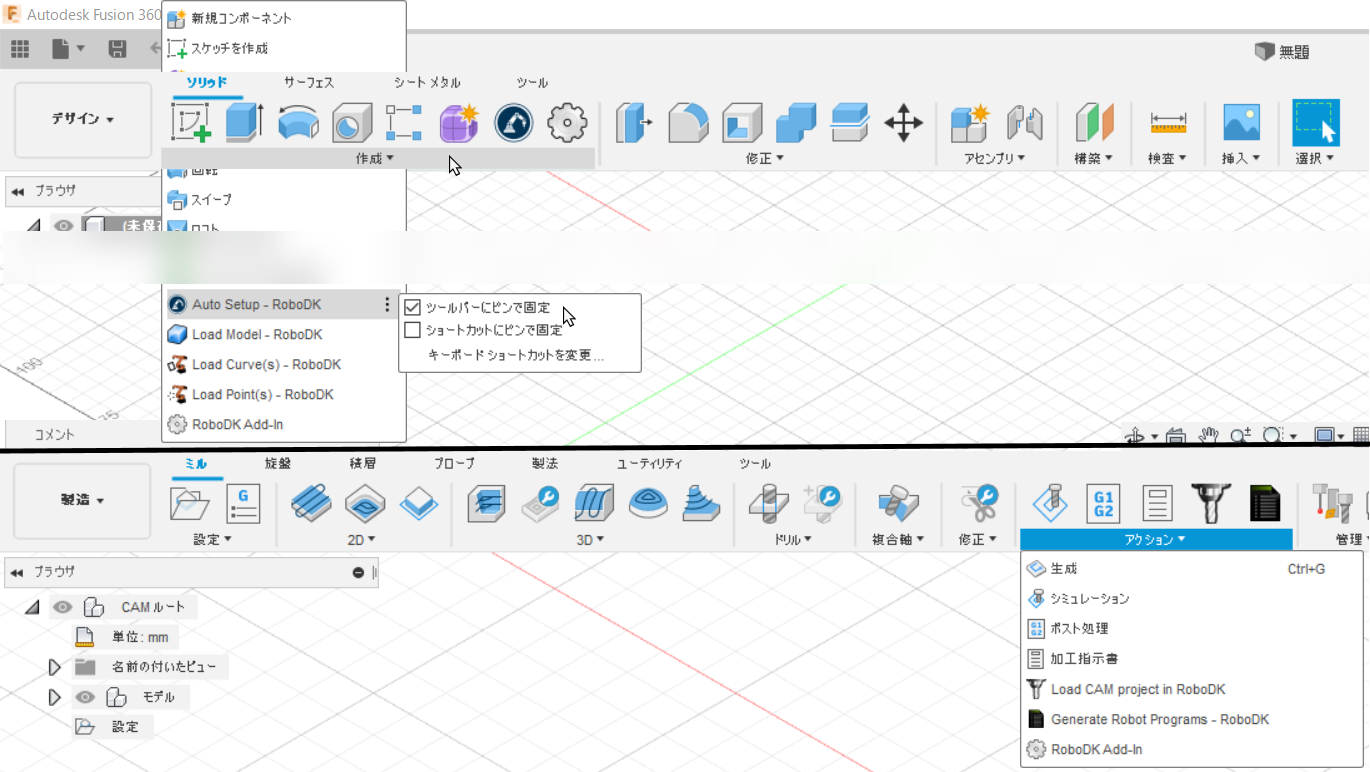This screenshot has width=1370, height=772.
Task: Switch to the シートメタル tab
Action: click(427, 82)
